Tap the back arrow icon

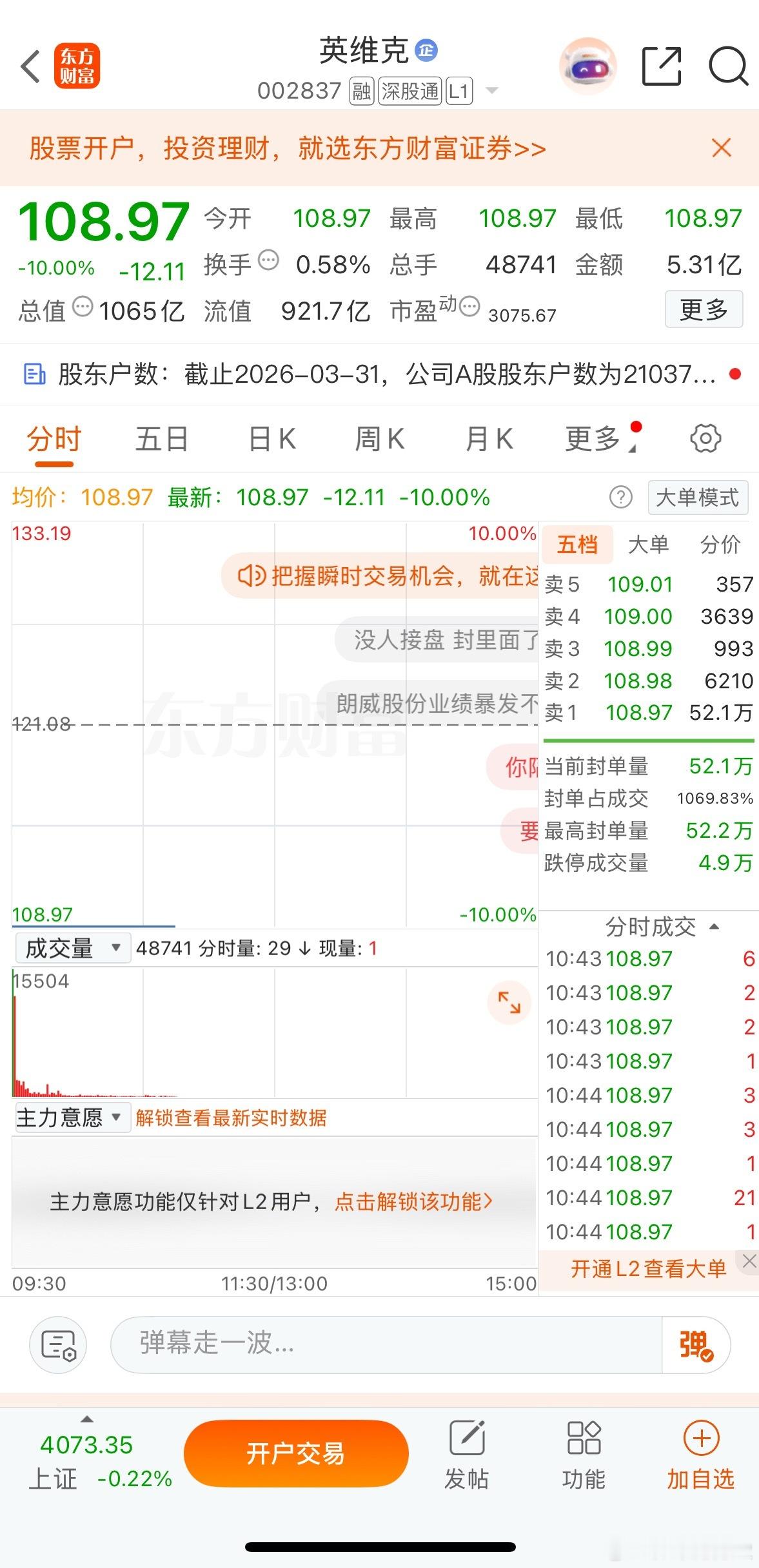click(x=31, y=66)
